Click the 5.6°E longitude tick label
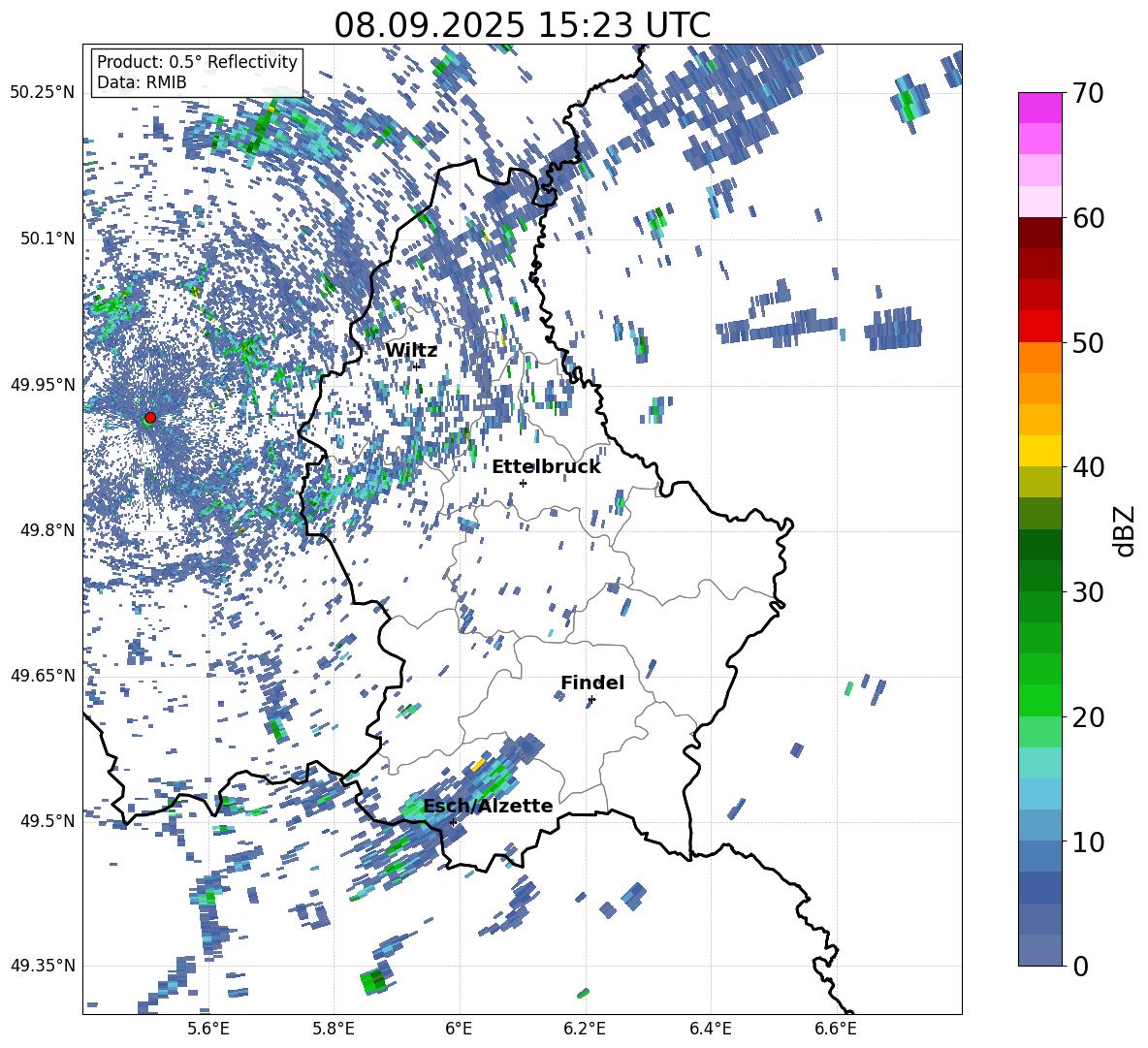This screenshot has height=1048, width=1148. [x=207, y=1029]
